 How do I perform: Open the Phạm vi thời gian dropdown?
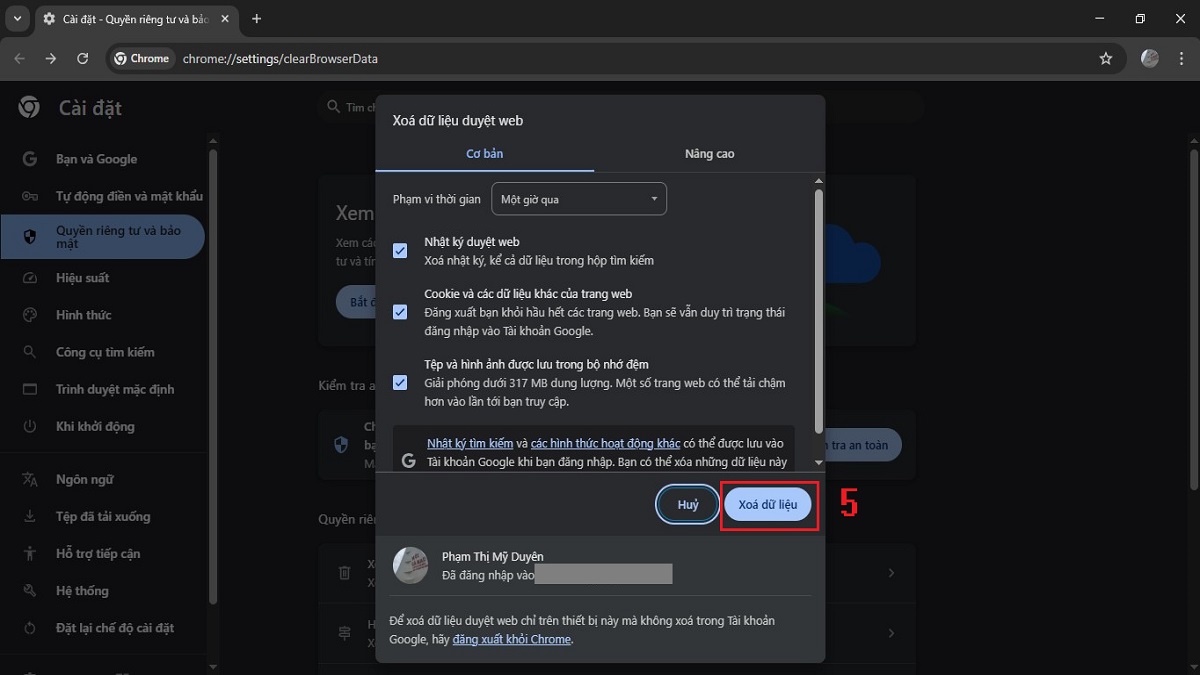(x=579, y=199)
